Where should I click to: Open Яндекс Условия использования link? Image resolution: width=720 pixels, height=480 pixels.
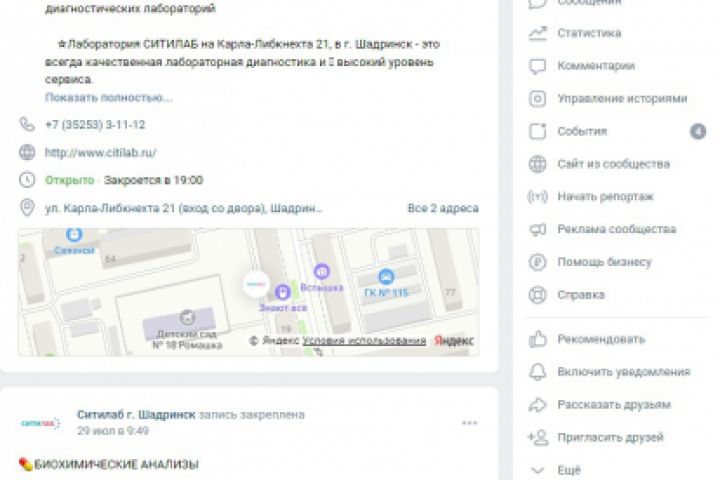[x=364, y=341]
